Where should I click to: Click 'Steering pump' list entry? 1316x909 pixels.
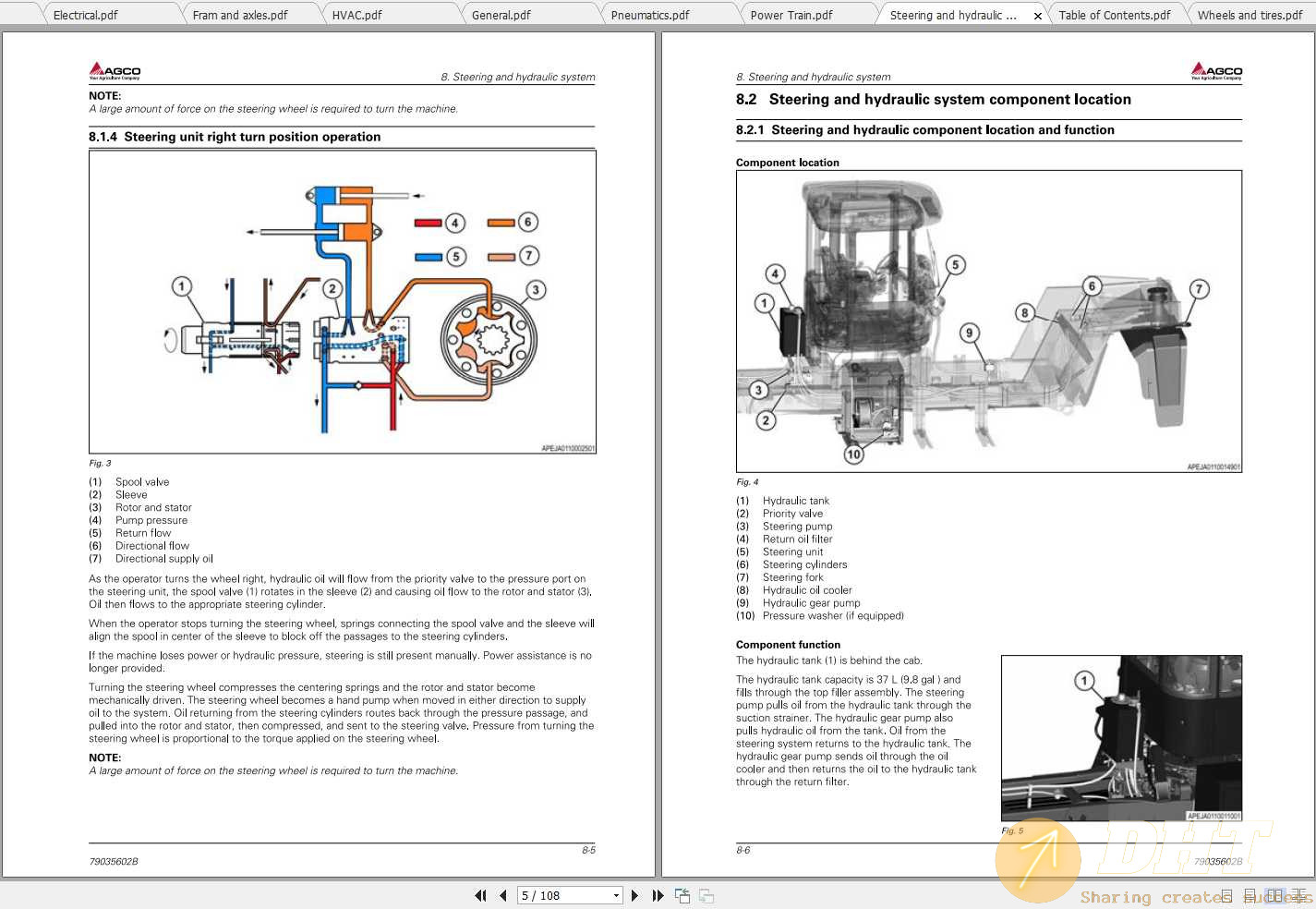pos(797,527)
